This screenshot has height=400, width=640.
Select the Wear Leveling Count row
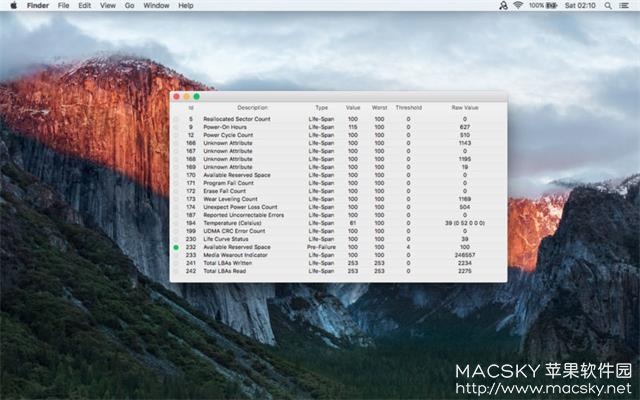point(338,199)
